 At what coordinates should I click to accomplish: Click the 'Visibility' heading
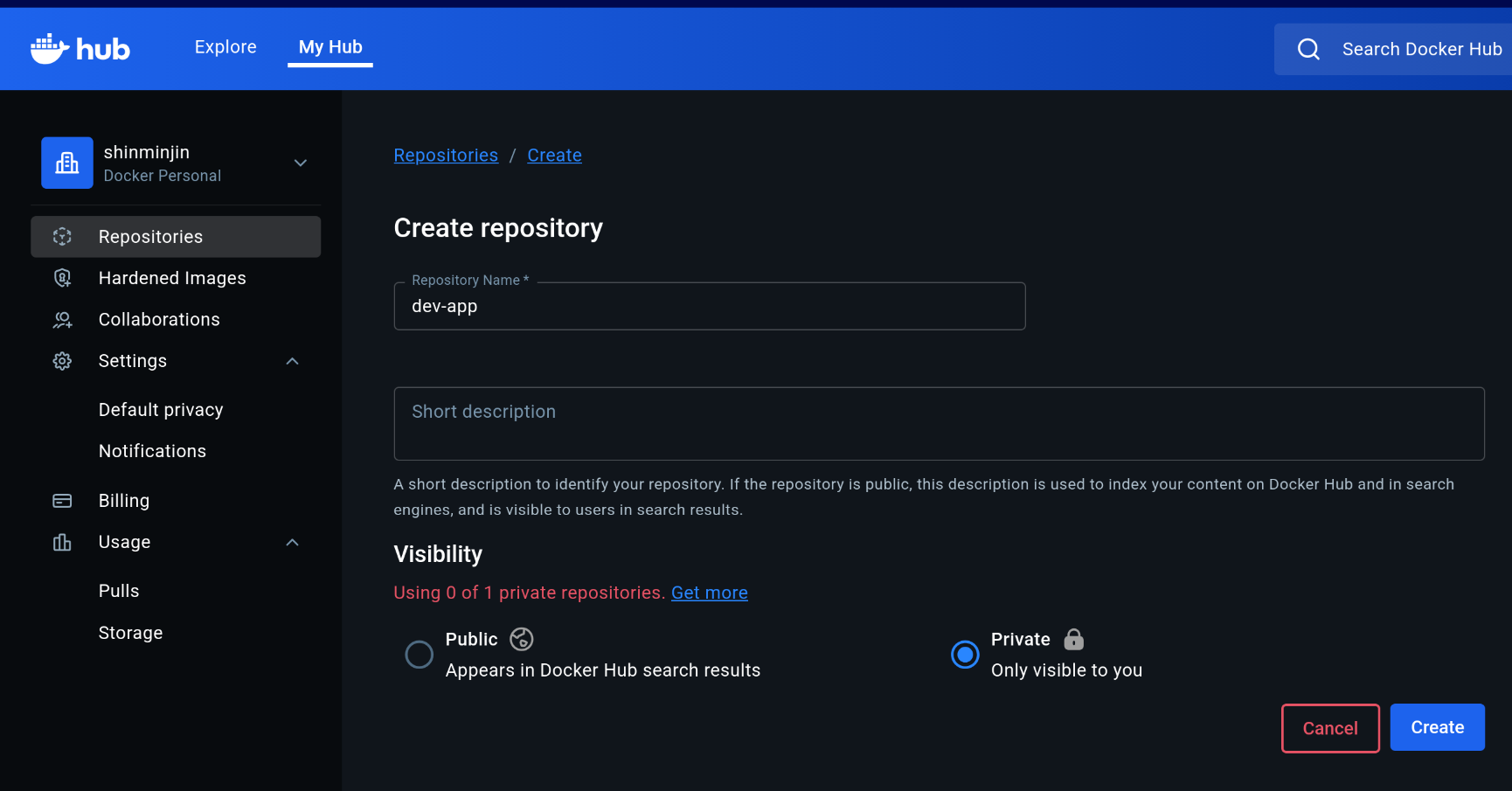438,554
